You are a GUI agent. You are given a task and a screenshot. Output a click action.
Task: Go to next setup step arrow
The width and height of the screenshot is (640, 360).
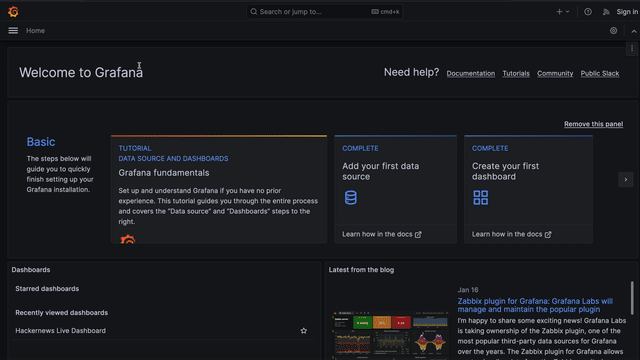point(626,180)
